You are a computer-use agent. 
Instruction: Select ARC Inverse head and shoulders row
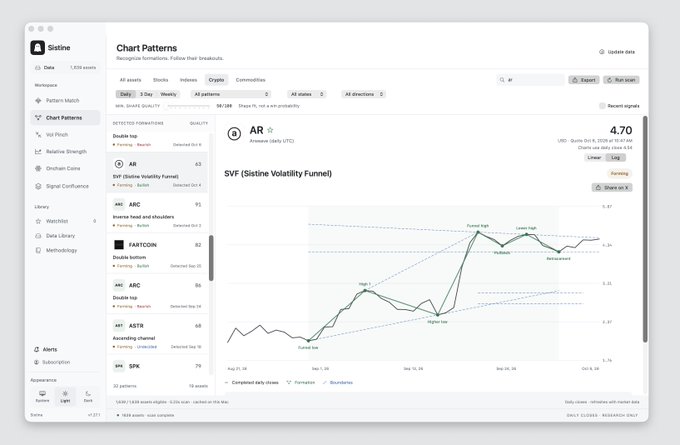[157, 213]
